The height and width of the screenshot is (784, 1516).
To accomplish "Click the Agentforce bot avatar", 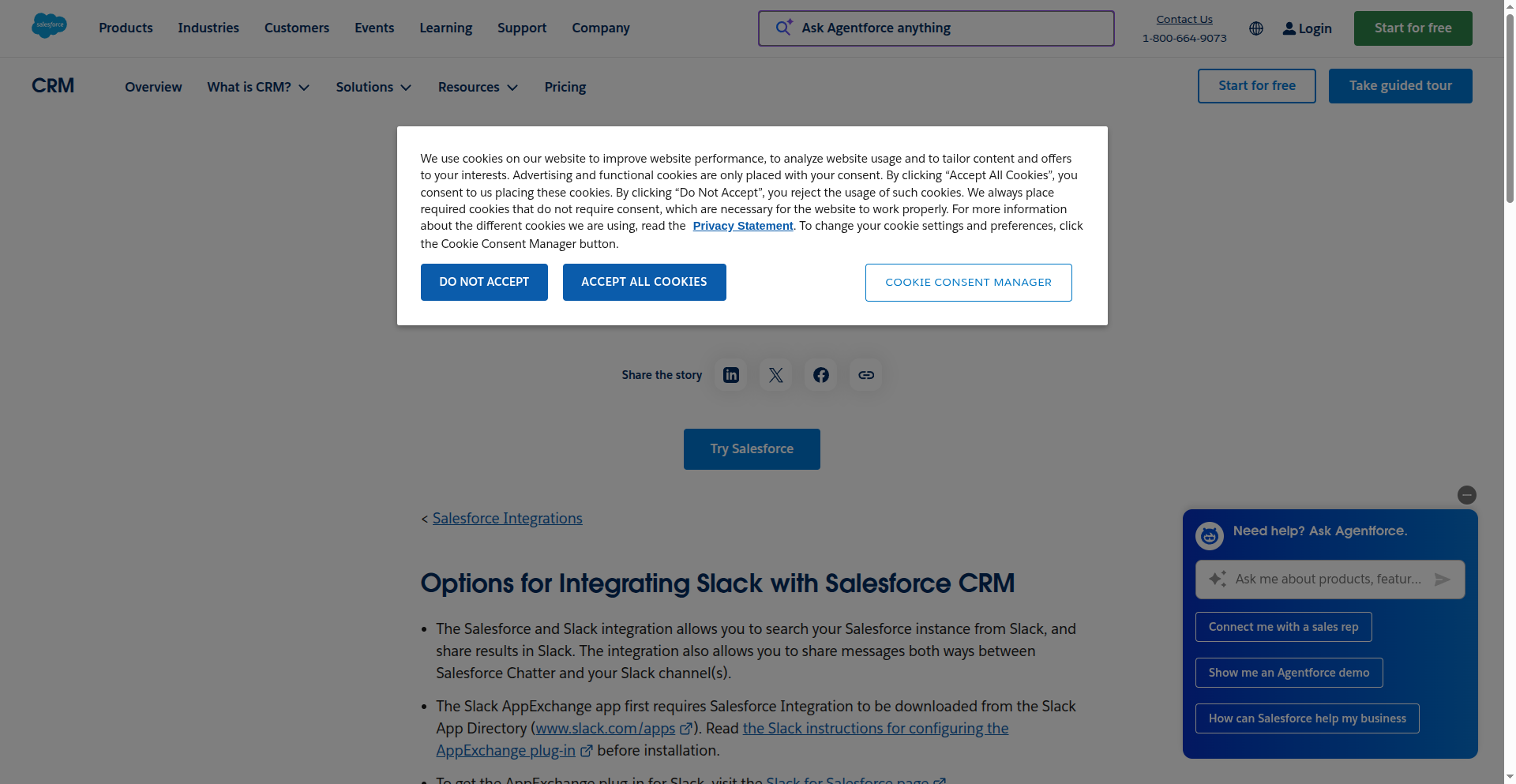I will pyautogui.click(x=1210, y=535).
